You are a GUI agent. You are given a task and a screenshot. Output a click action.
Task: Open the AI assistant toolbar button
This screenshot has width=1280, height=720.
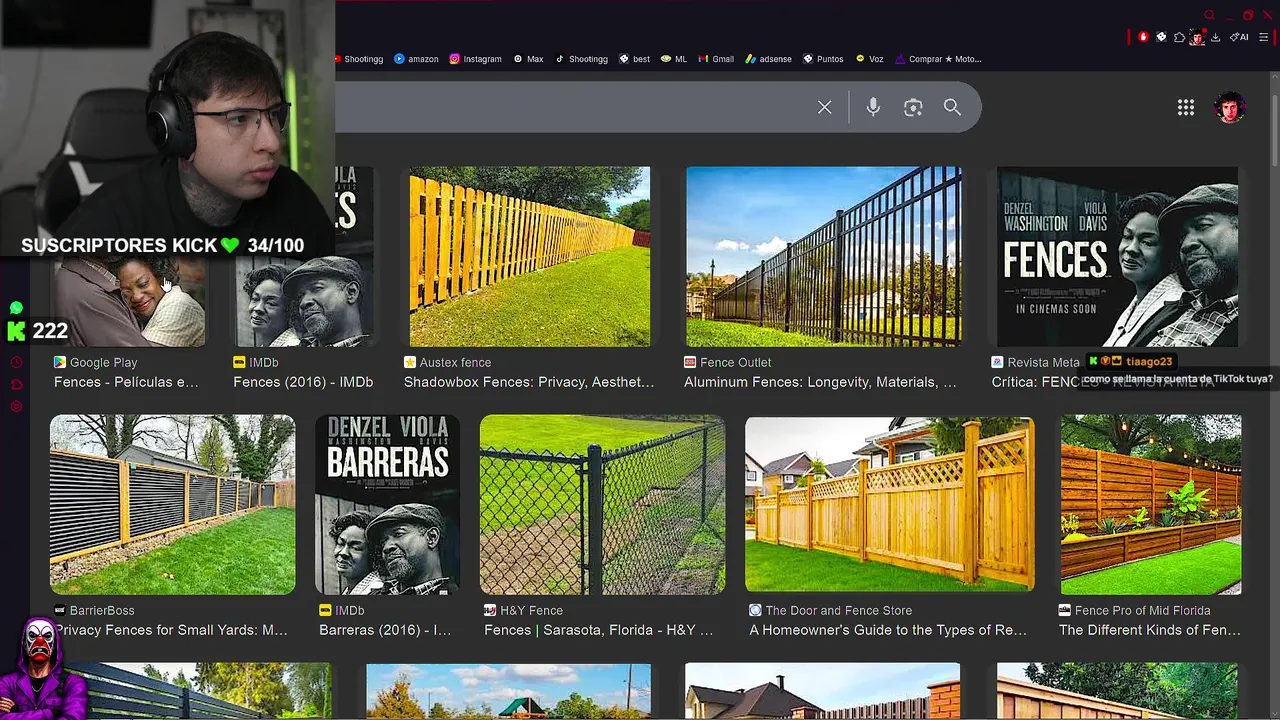click(1239, 37)
